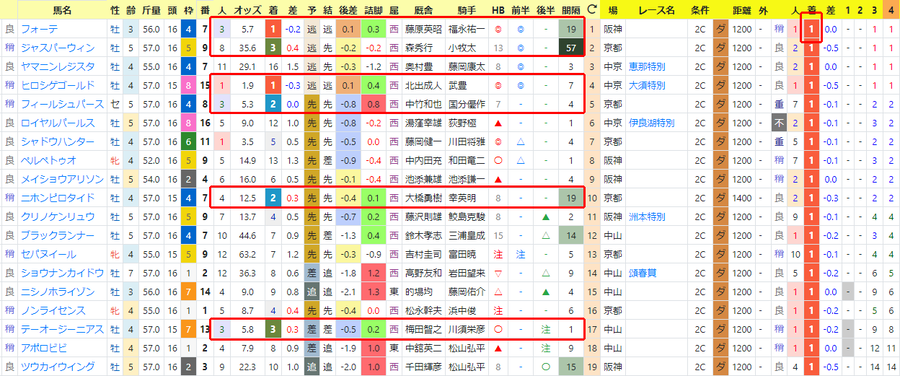The image size is (900, 376).
Task: Click dark 間隔 cell showing 57
Action: pos(571,48)
